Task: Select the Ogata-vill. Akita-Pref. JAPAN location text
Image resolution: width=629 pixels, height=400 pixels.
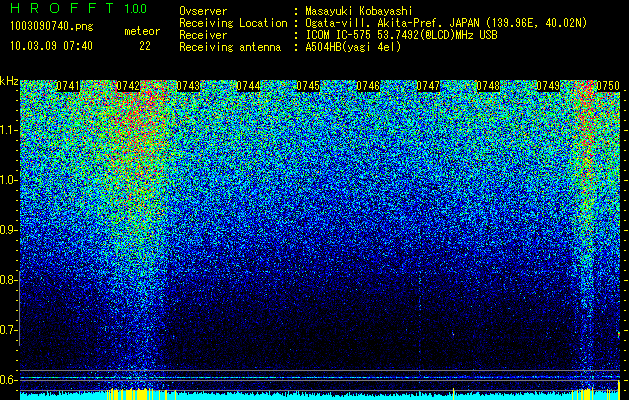Action: tap(446, 23)
